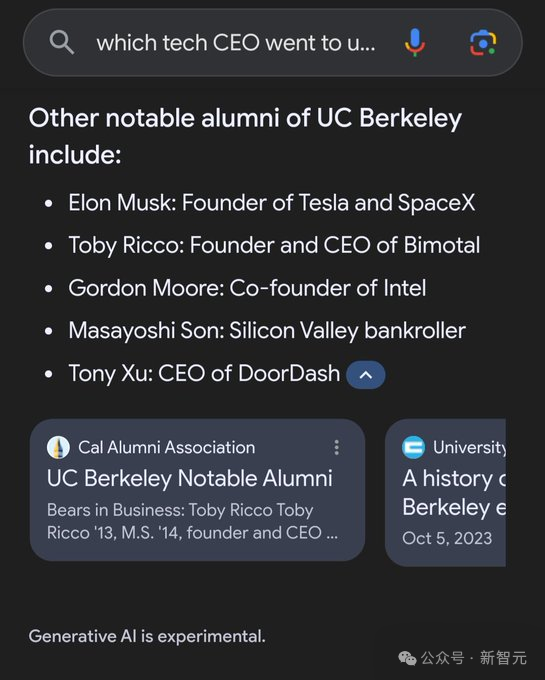Select the Elon Musk bullet entry
The height and width of the screenshot is (680, 545).
point(272,203)
